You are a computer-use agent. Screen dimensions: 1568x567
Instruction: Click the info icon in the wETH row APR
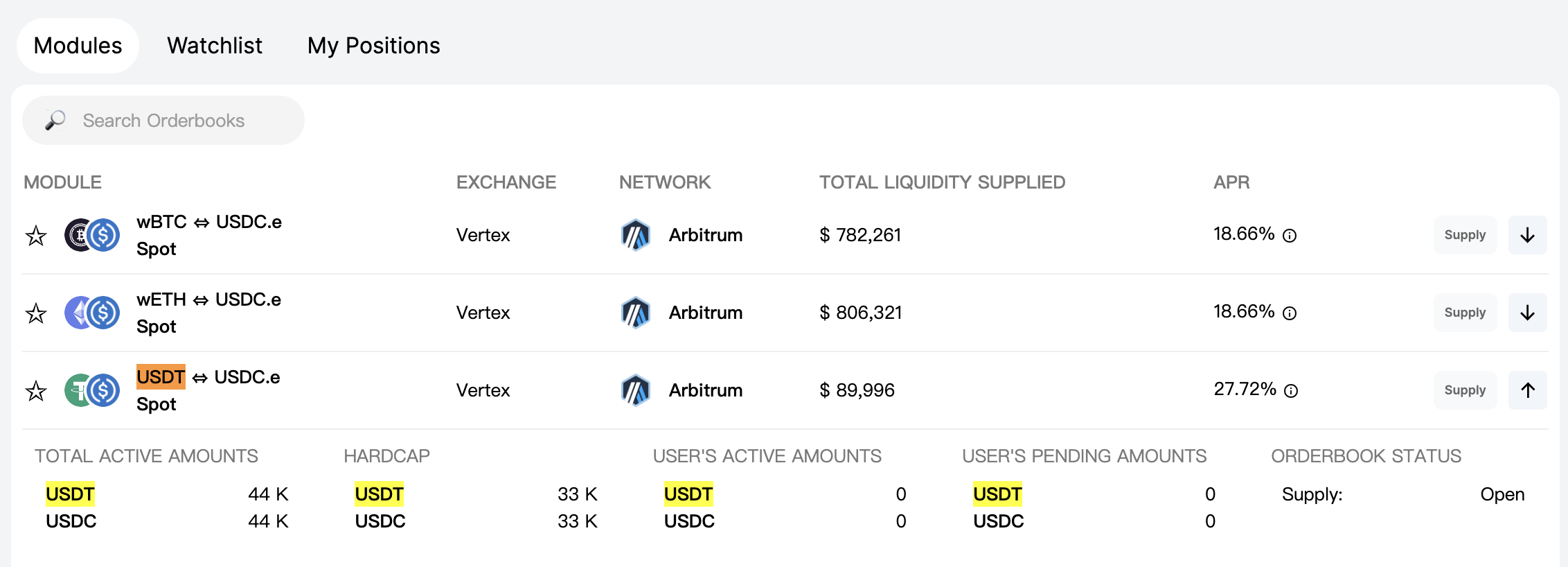1290,313
